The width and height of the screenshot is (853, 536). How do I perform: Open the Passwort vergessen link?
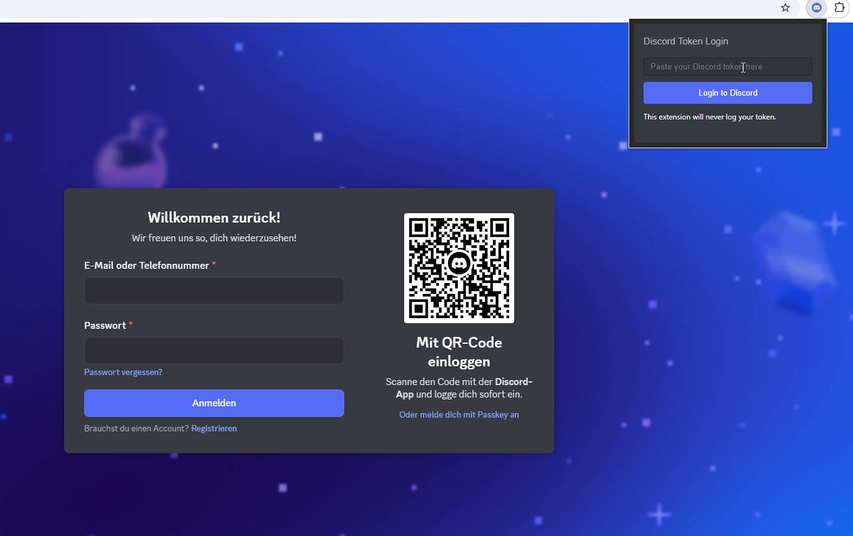click(123, 372)
